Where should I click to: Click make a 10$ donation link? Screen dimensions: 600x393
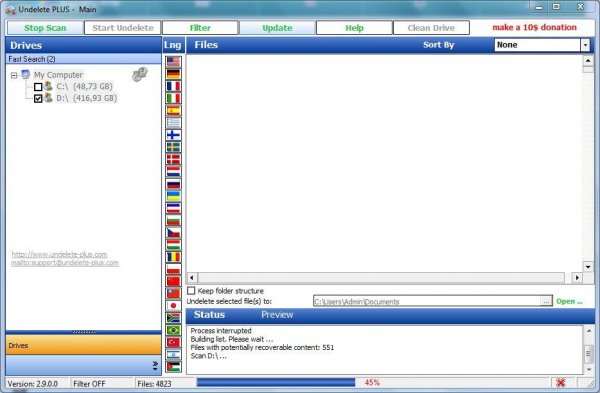pyautogui.click(x=534, y=28)
